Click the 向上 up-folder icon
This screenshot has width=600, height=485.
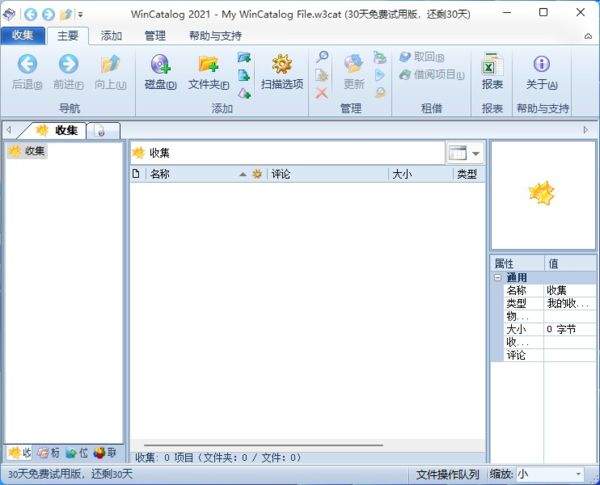point(110,64)
